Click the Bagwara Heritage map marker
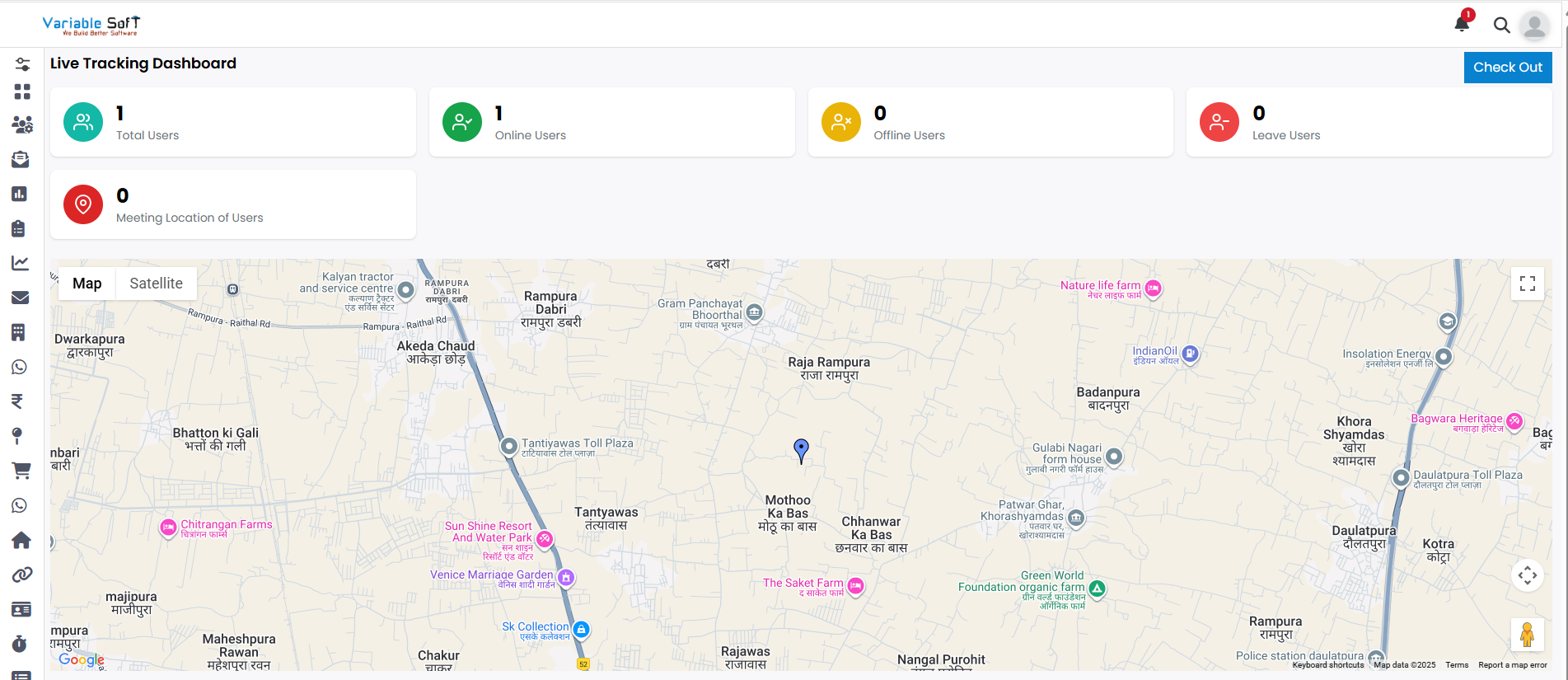Viewport: 1568px width, 680px height. [1514, 422]
